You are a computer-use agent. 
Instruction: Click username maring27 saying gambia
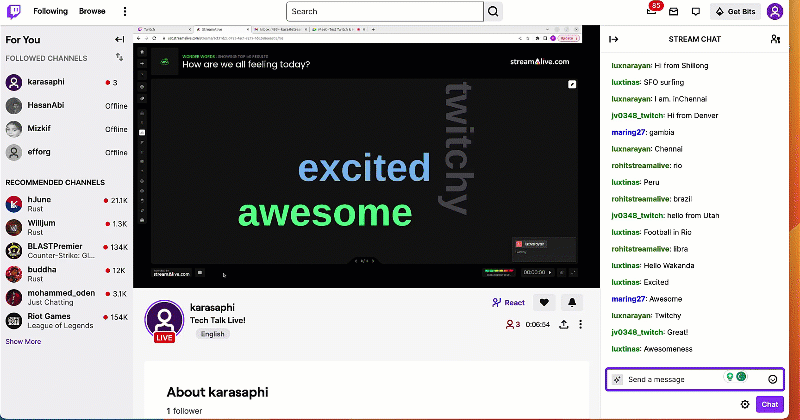pyautogui.click(x=629, y=133)
